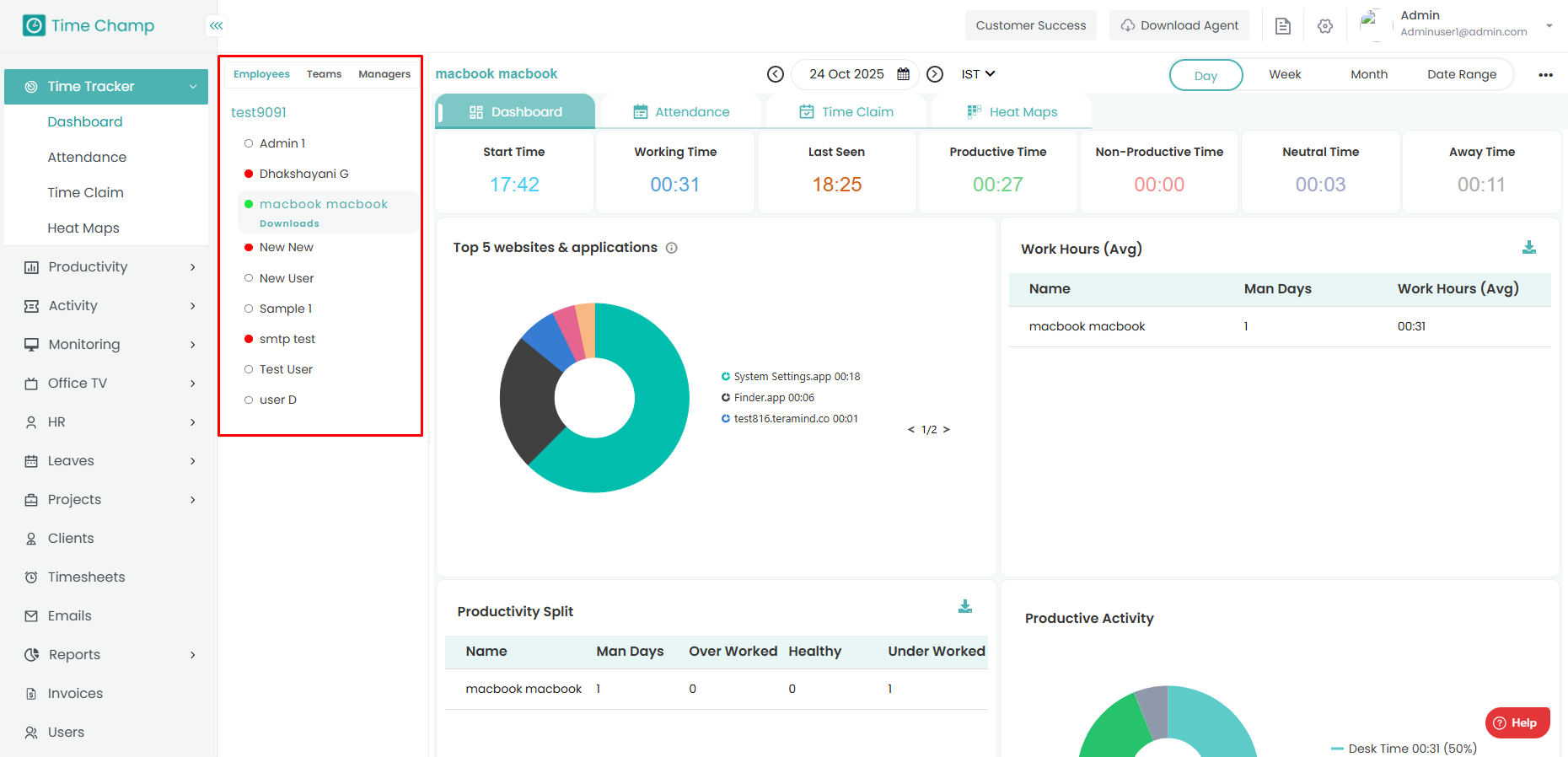Go to previous day with left arrow
Viewport: 1568px width, 757px height.
point(776,74)
